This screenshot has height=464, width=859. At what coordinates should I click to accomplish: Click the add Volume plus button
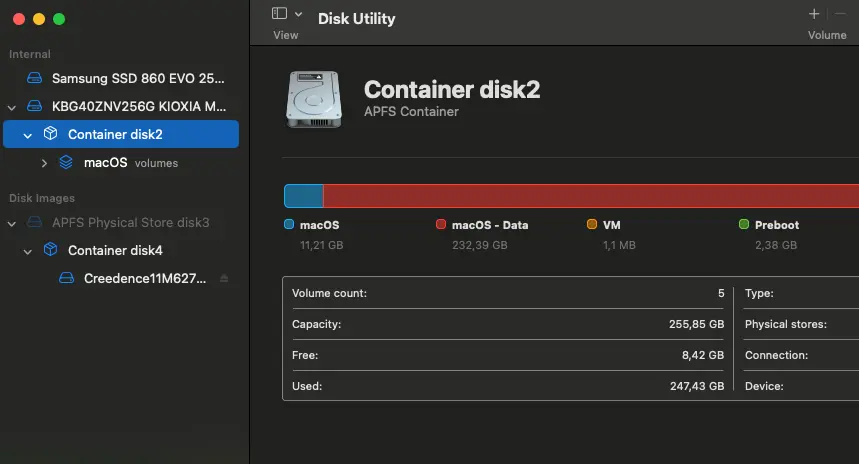click(814, 14)
